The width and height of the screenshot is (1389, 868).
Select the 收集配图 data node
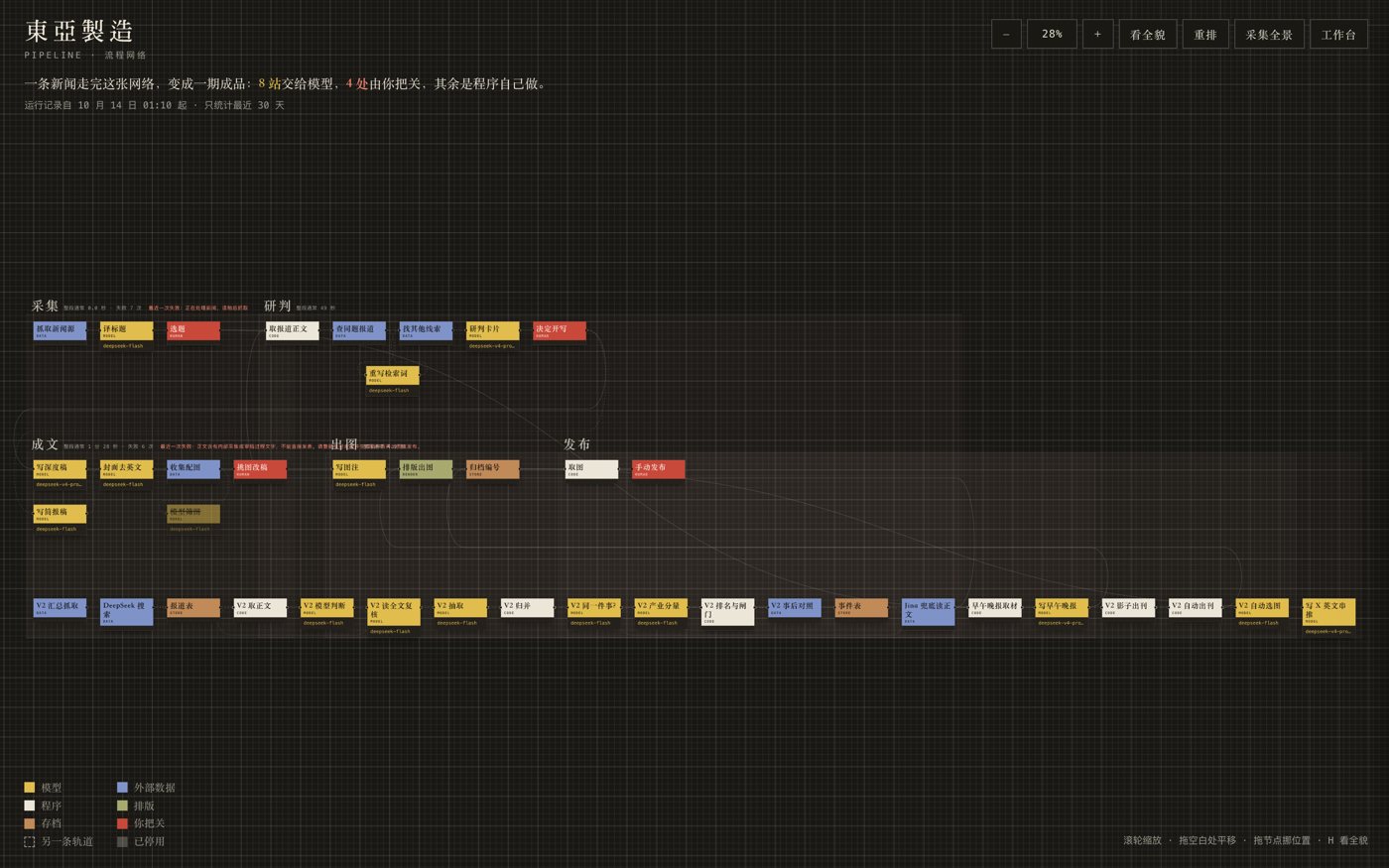point(193,469)
